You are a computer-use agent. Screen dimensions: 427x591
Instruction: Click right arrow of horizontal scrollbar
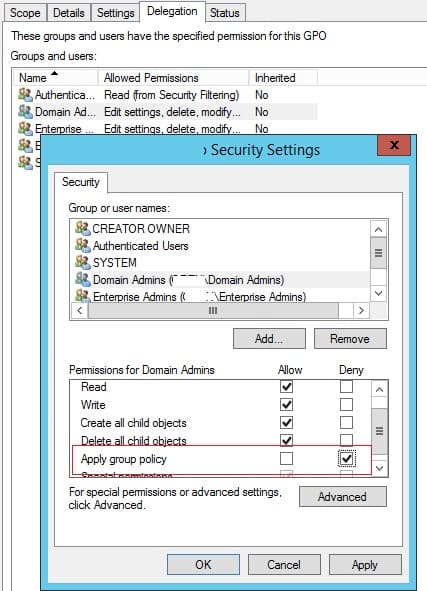[x=361, y=311]
